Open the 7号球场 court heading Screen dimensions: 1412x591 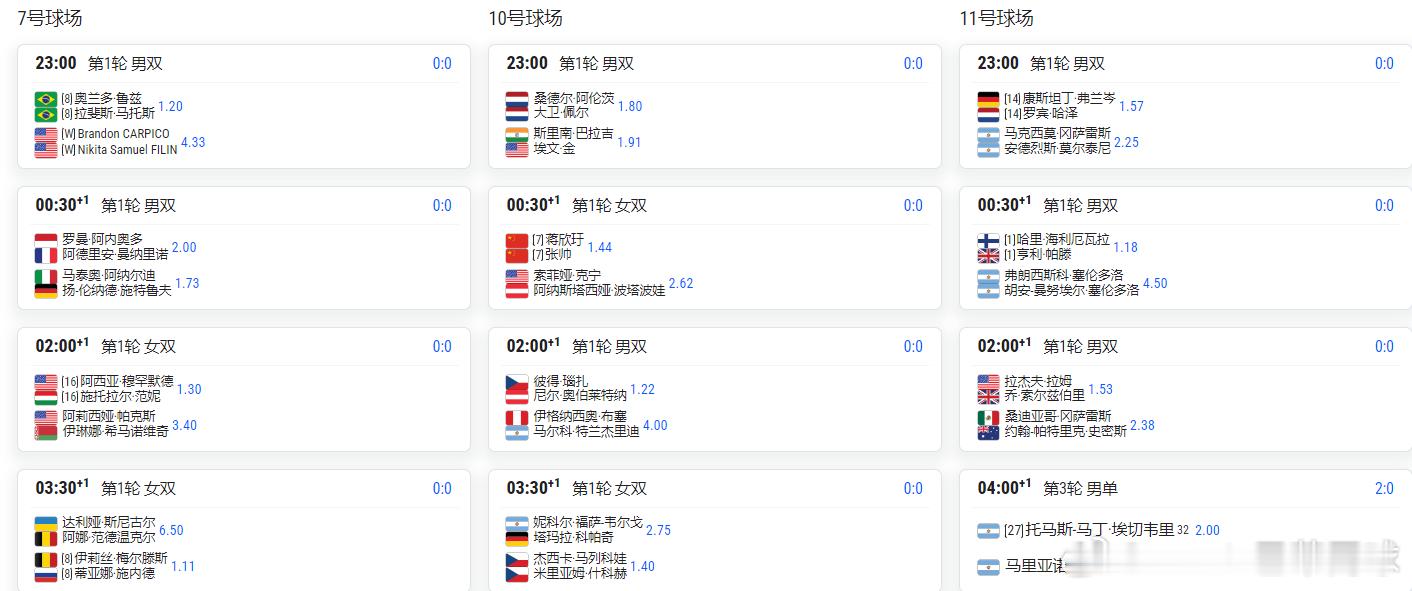coord(49,18)
